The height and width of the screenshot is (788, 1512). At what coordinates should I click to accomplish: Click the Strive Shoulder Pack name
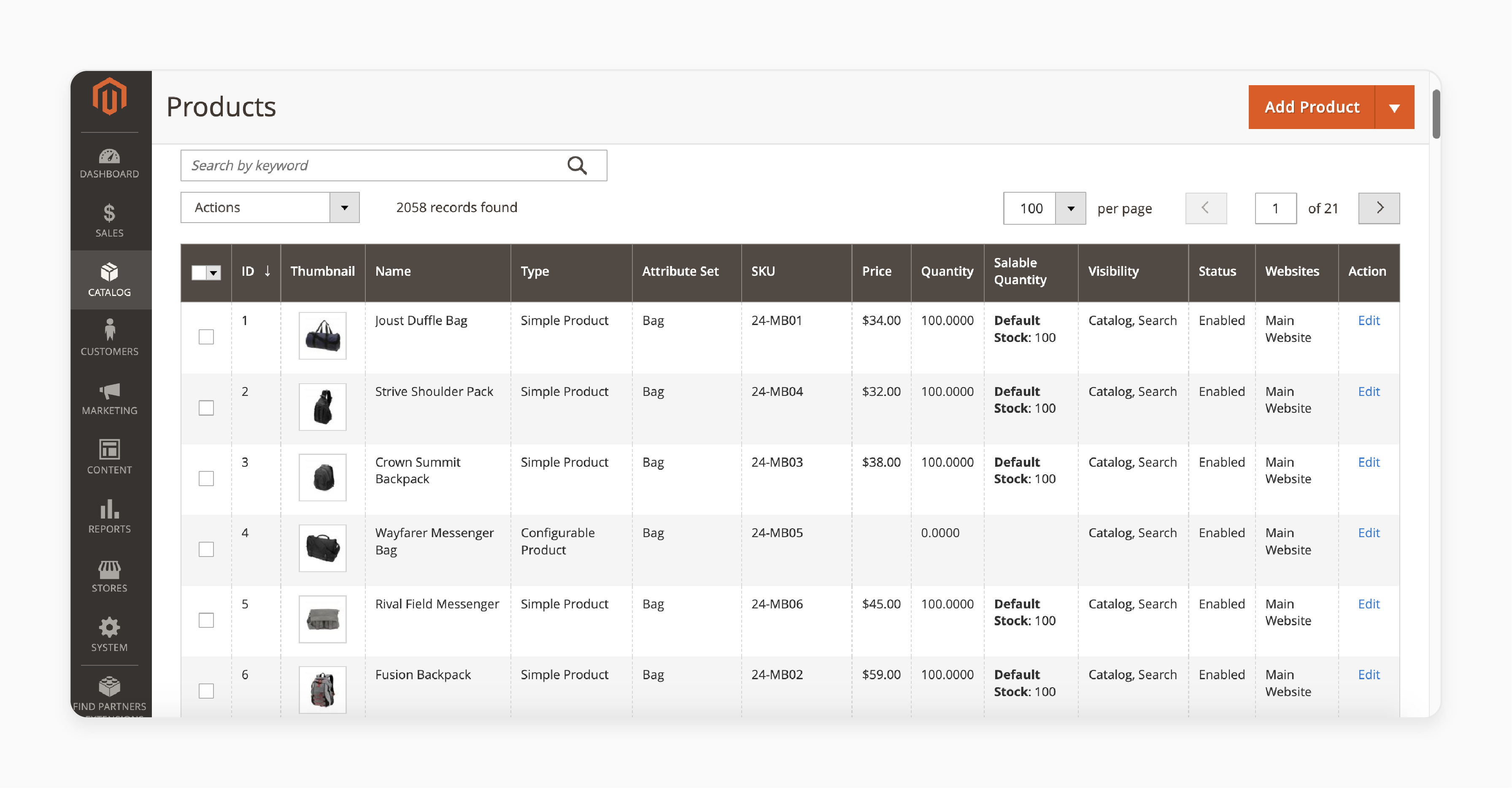click(x=435, y=391)
